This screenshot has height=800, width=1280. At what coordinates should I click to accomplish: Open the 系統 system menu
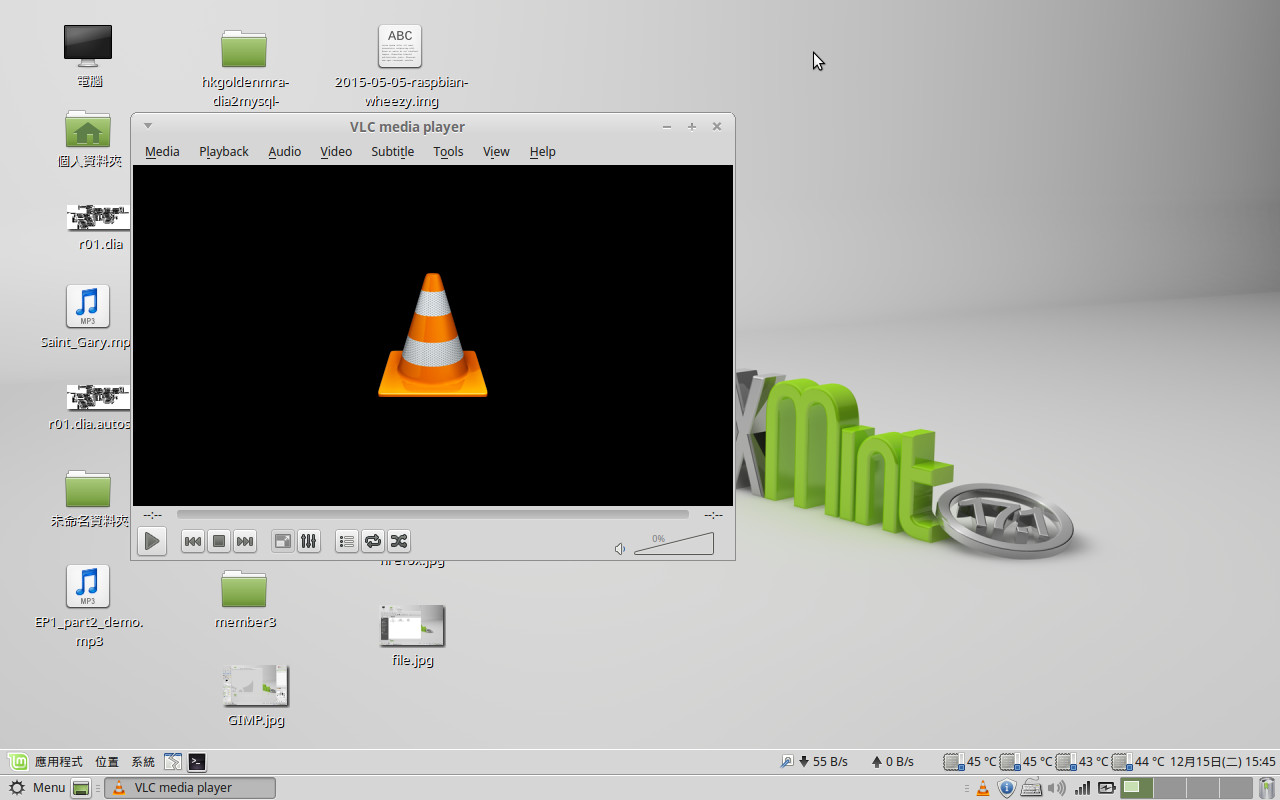point(143,762)
